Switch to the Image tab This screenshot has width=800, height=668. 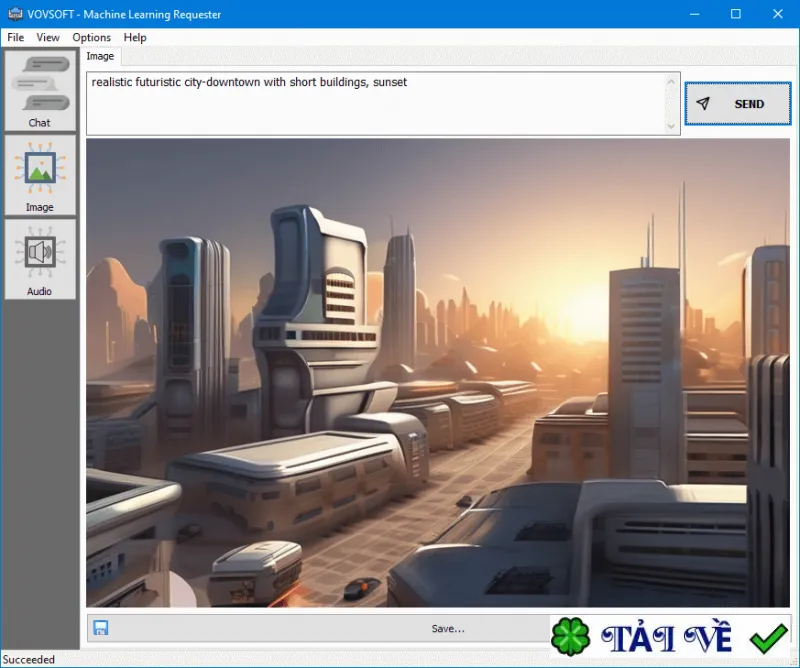tap(101, 56)
